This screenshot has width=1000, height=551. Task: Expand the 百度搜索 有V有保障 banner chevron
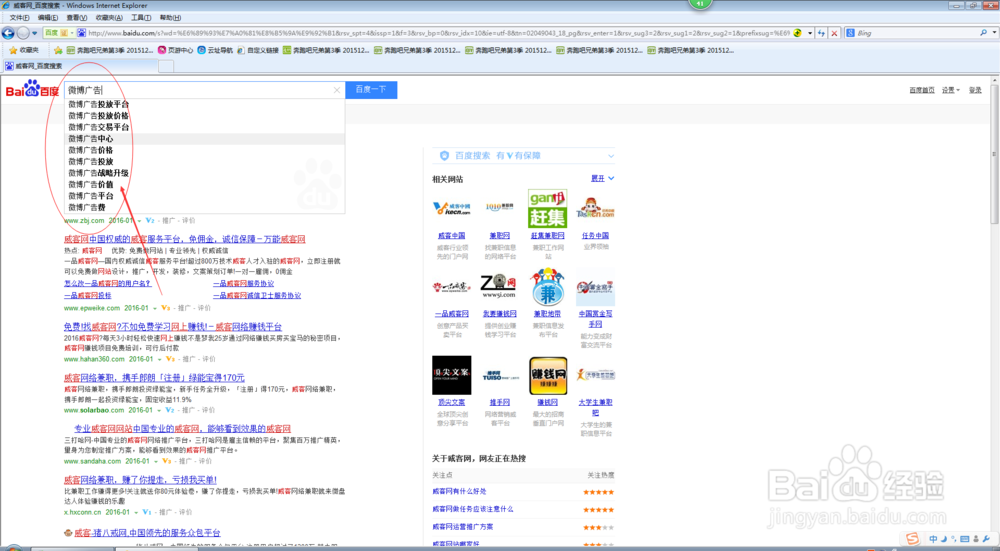611,156
